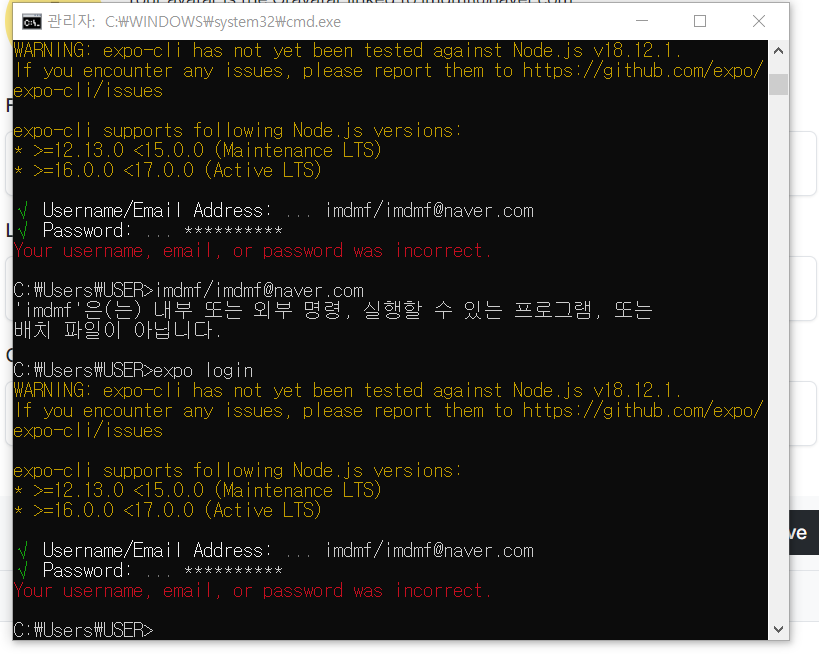This screenshot has height=659, width=819.
Task: Click the lower 'expo-cli/issues' line
Action: tap(88, 431)
